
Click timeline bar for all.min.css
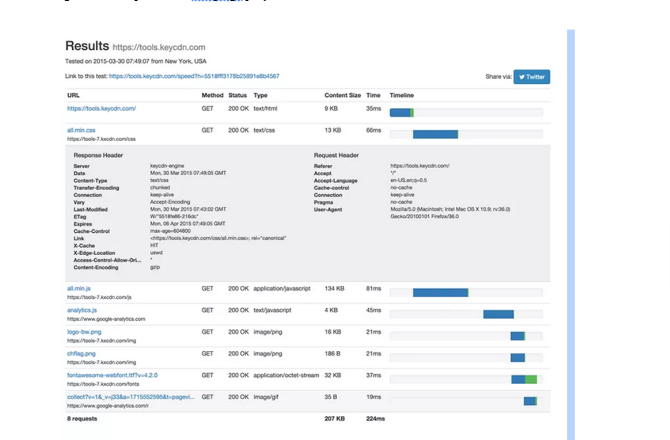[x=435, y=135]
